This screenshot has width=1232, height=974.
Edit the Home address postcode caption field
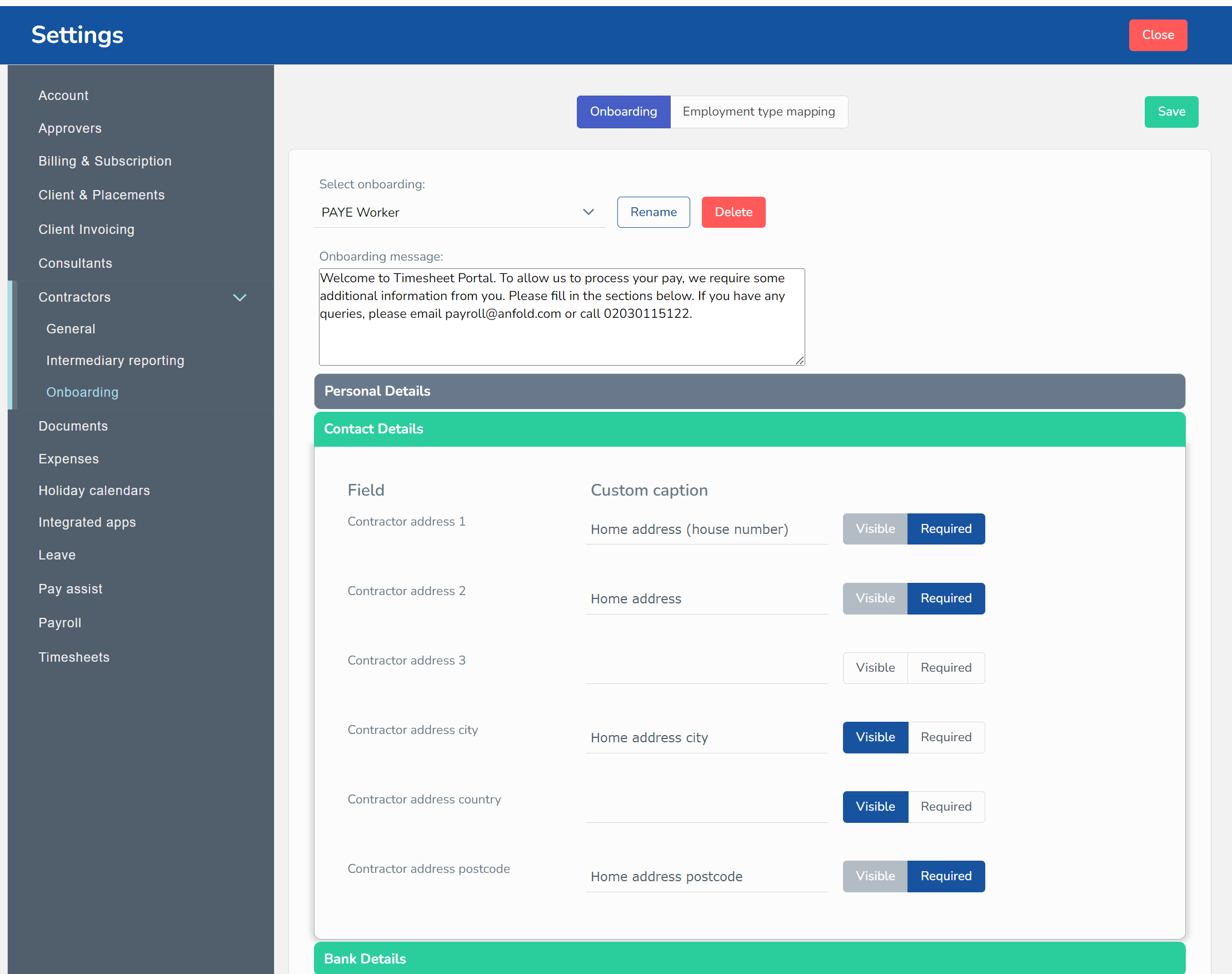706,877
